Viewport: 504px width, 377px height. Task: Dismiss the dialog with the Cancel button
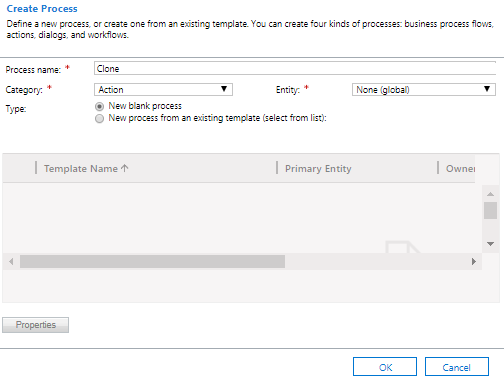[457, 367]
